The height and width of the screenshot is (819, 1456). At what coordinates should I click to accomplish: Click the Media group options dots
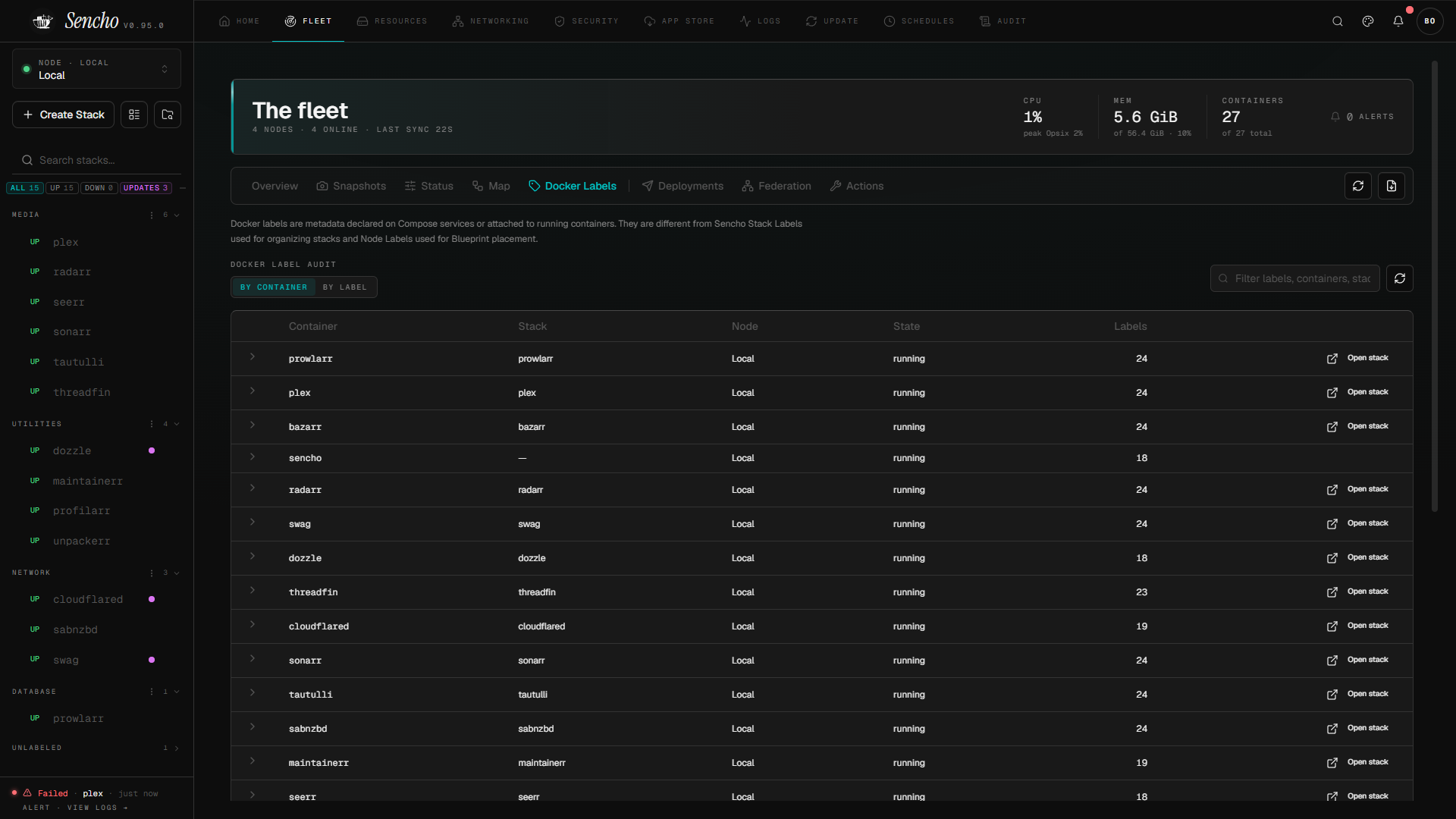click(x=152, y=215)
